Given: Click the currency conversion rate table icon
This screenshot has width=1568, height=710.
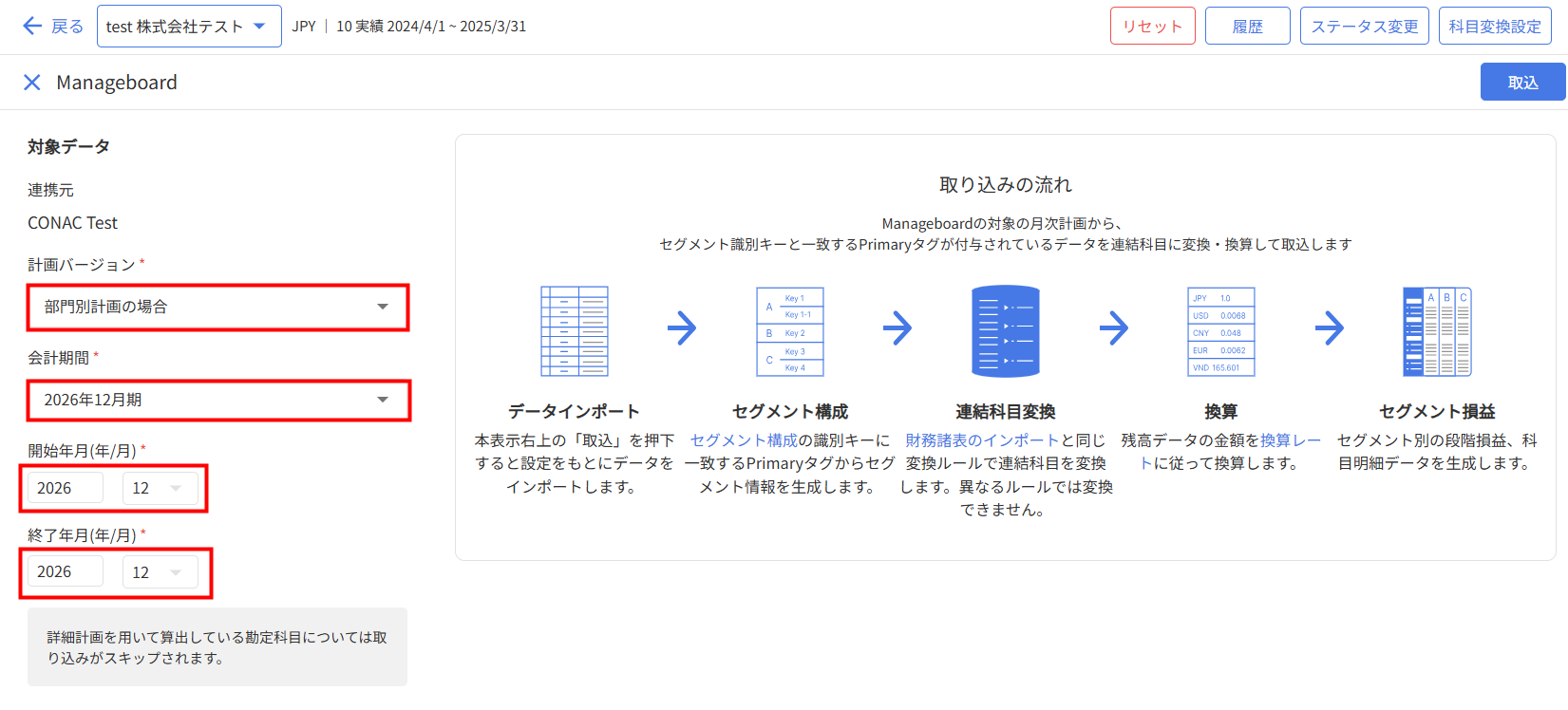Looking at the screenshot, I should tap(1220, 331).
